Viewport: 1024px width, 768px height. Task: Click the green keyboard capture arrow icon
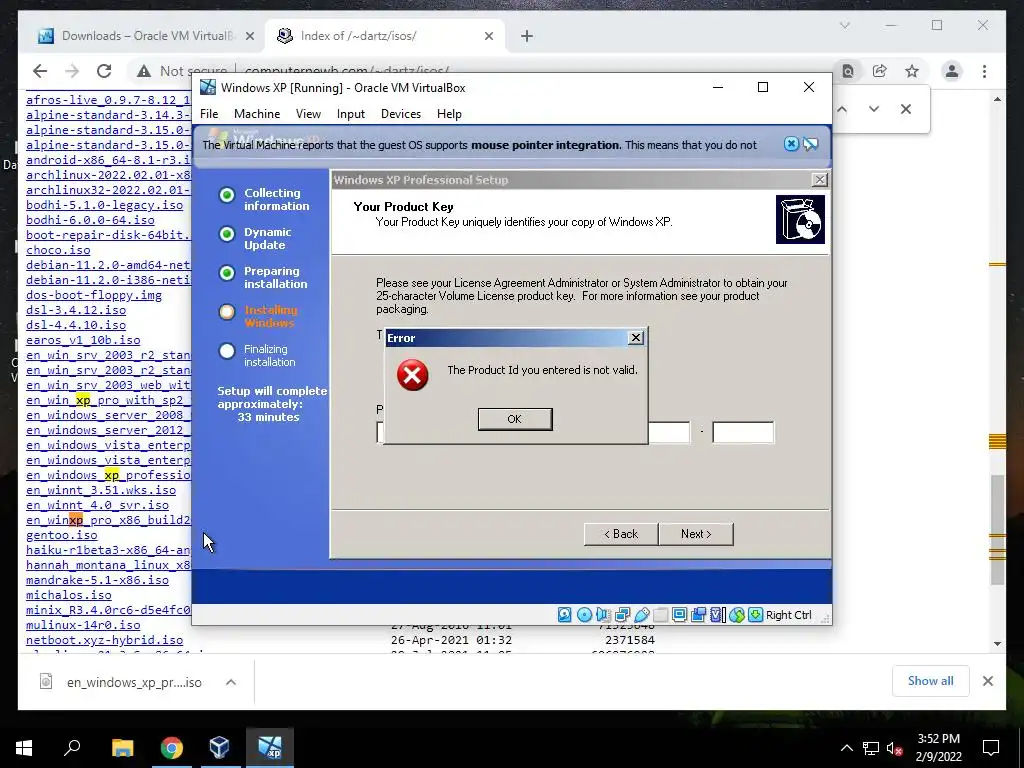(756, 615)
